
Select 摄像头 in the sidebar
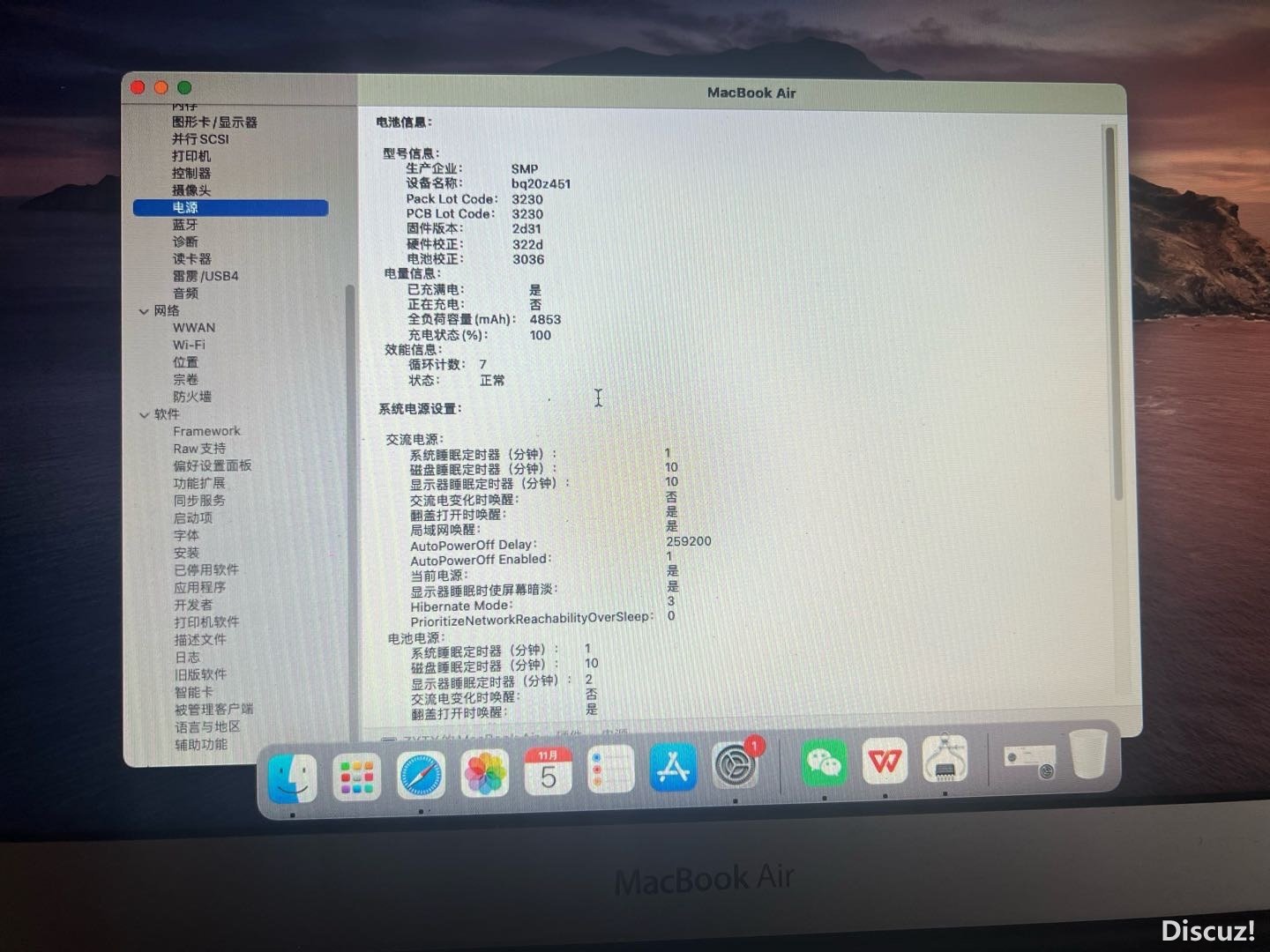tap(191, 190)
